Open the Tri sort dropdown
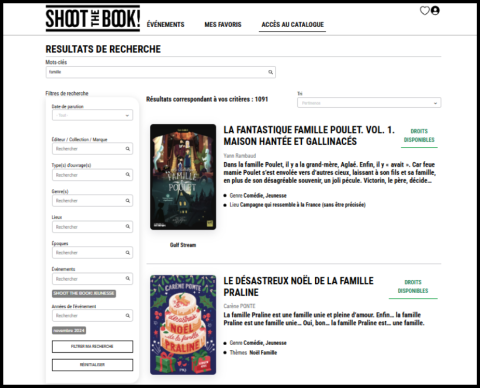The width and height of the screenshot is (480, 388). [x=369, y=103]
